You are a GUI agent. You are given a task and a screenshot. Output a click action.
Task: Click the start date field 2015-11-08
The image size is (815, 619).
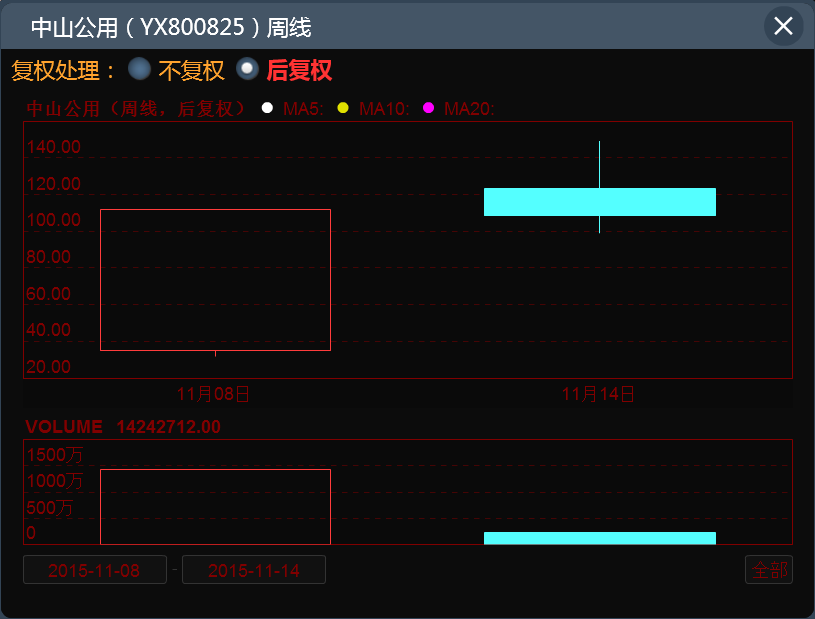(95, 570)
